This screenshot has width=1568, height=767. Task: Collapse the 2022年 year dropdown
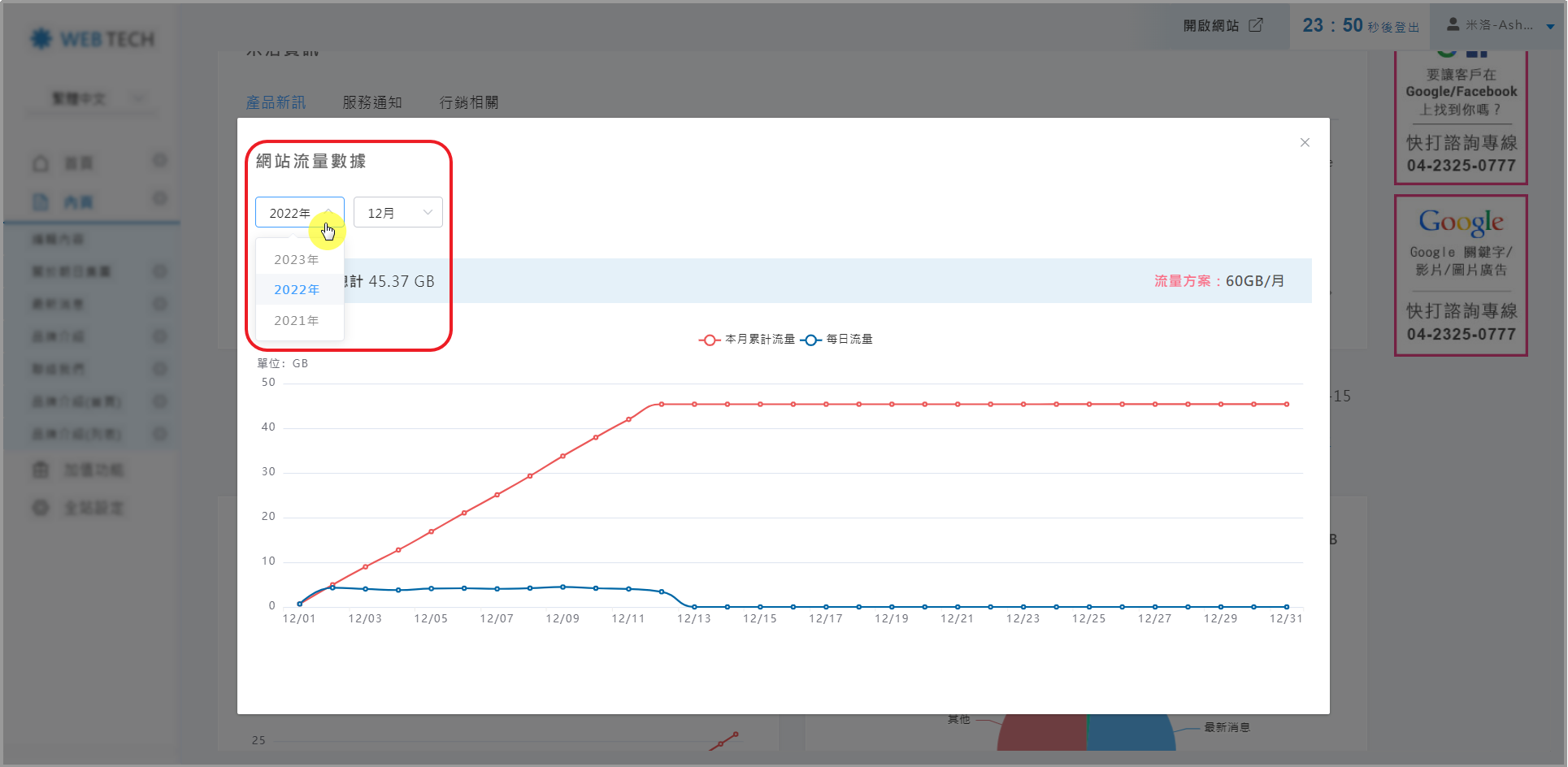coord(299,213)
